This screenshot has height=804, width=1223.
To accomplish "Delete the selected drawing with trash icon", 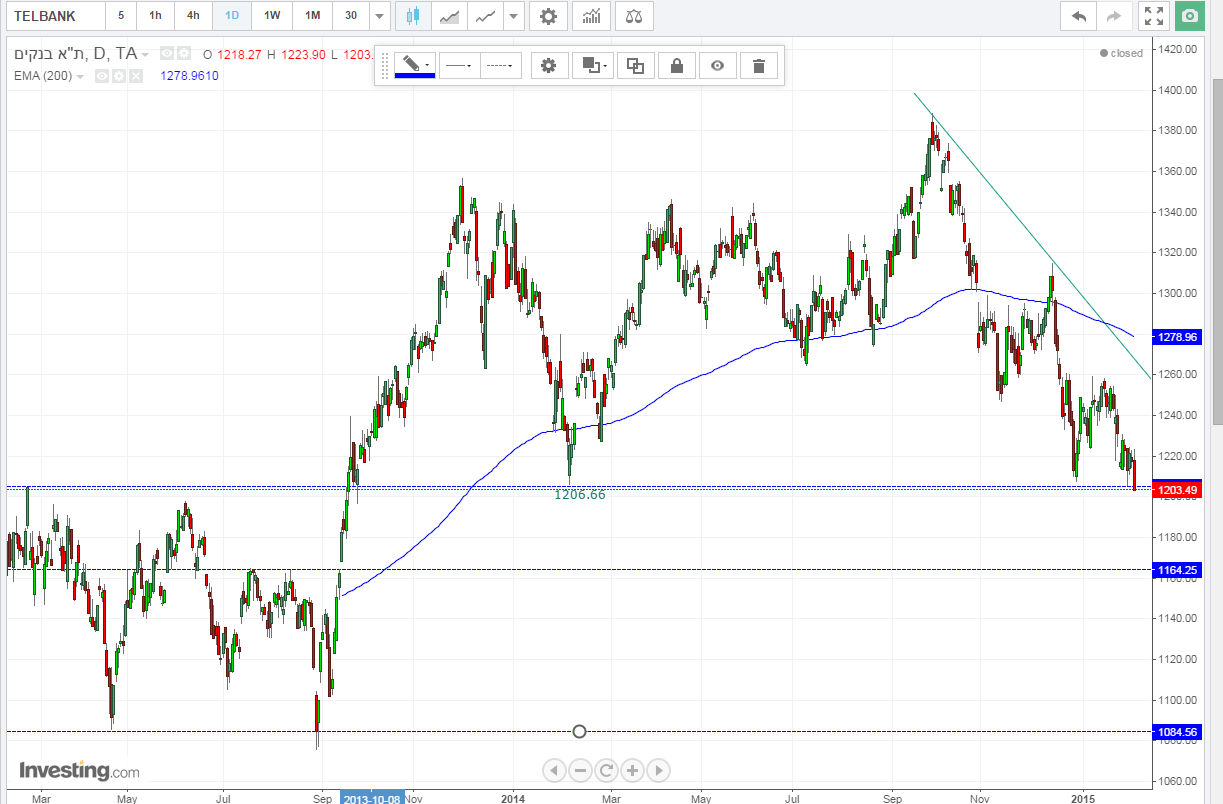I will [x=759, y=66].
